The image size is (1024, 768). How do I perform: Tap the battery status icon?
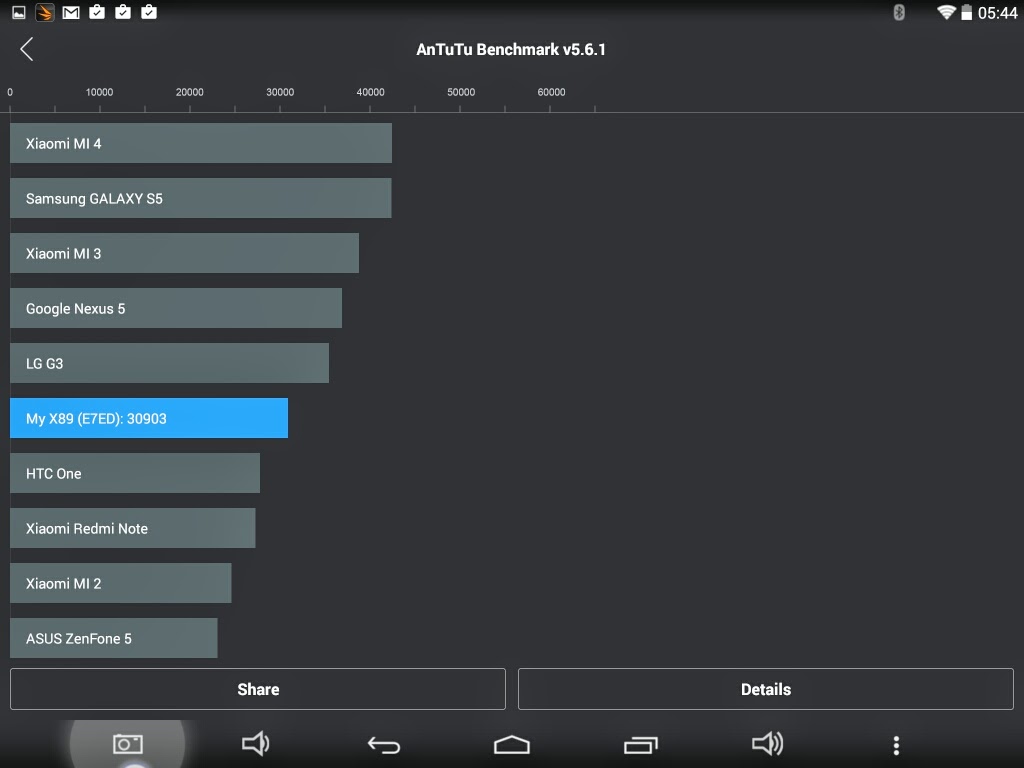967,12
